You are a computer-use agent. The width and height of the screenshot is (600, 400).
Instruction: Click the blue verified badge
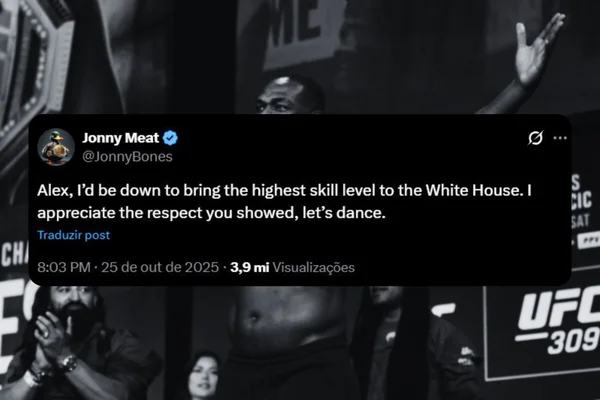tap(171, 138)
